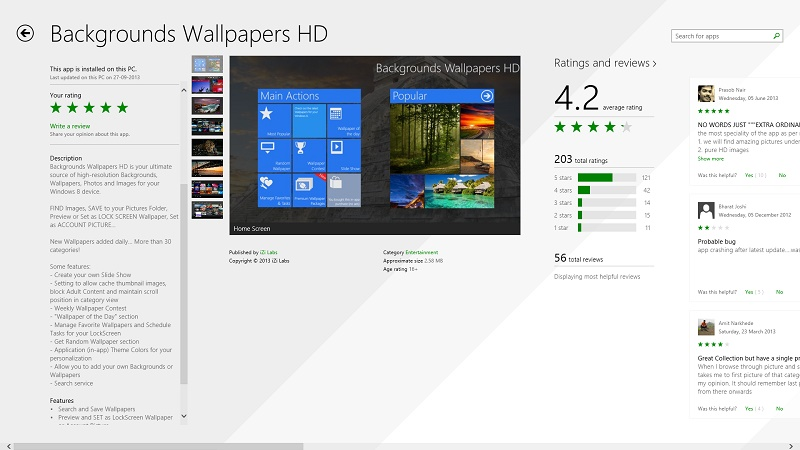Viewport: 800px width, 450px height.
Task: Click the 'Description' heading
Action: 66,158
